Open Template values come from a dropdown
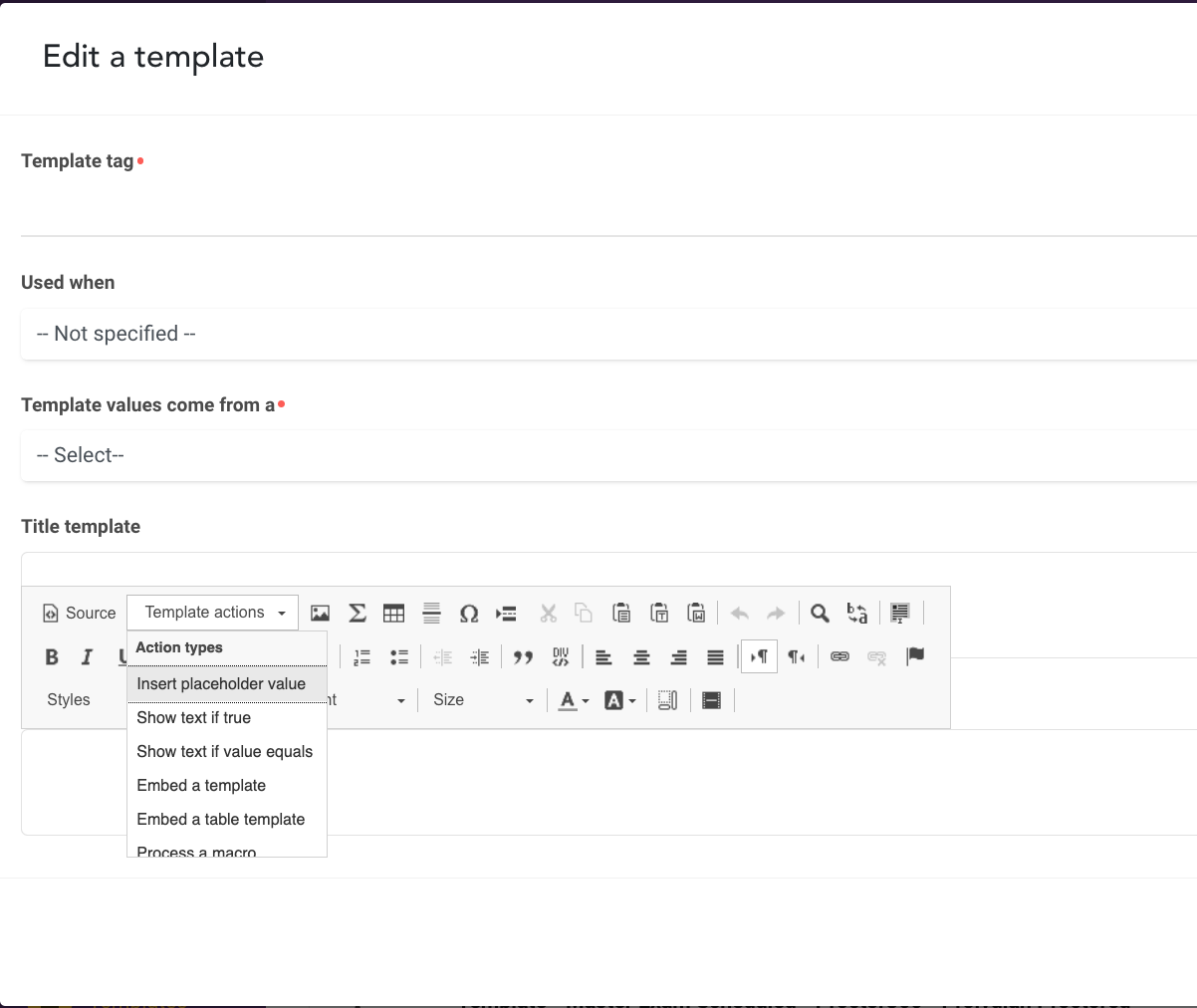The image size is (1197, 1008). (608, 455)
